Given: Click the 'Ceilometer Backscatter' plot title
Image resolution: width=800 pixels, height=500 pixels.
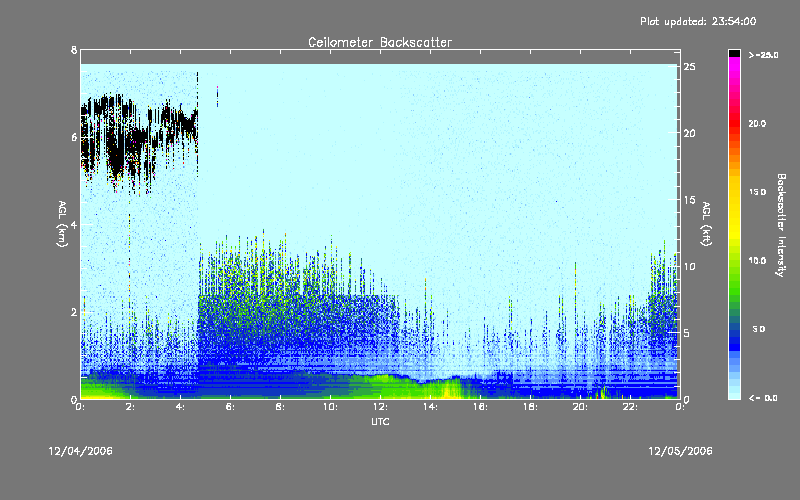Looking at the screenshot, I should point(380,42).
